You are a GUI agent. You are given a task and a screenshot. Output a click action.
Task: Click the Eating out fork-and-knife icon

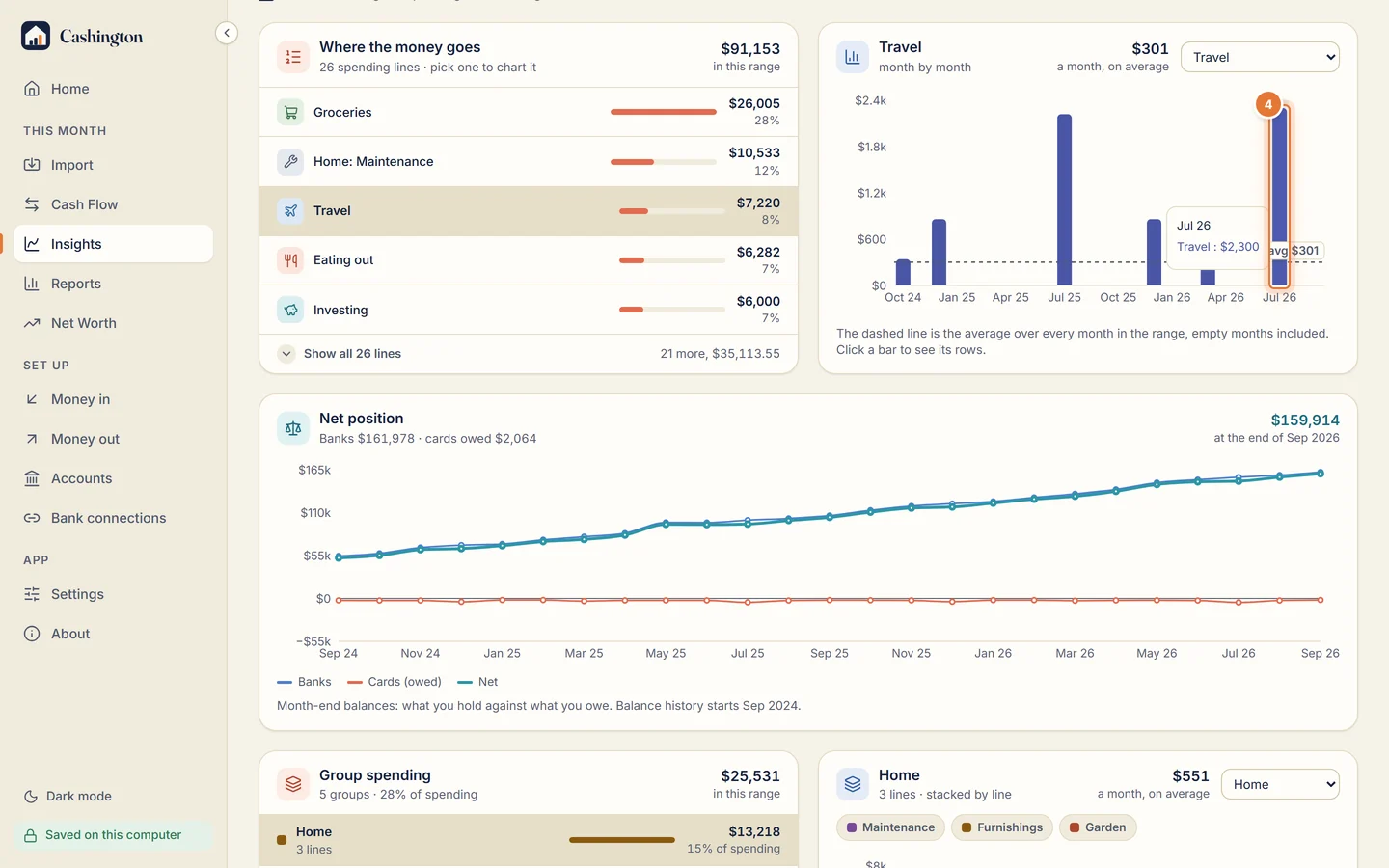(x=290, y=260)
